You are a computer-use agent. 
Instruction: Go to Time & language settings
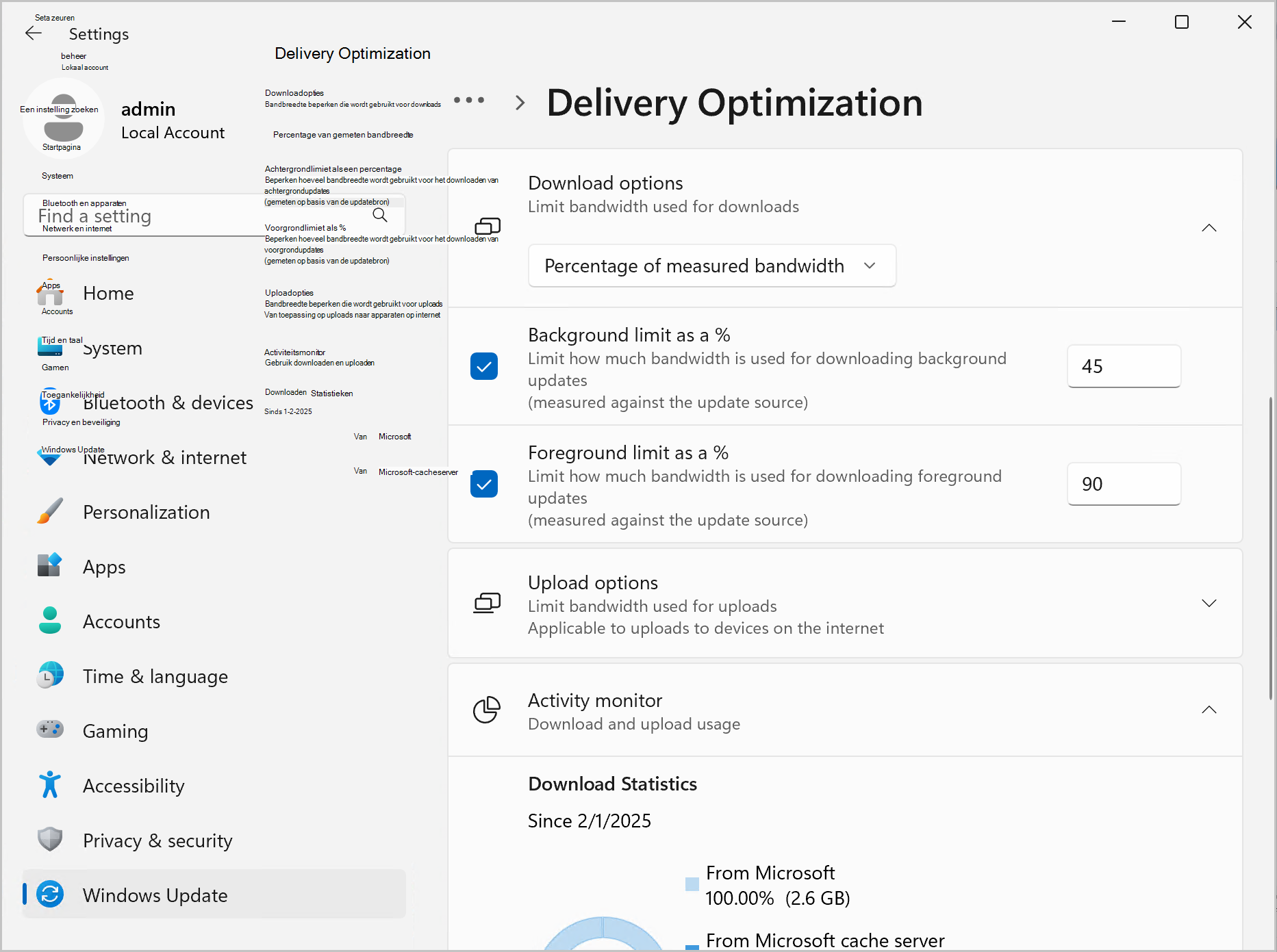(x=214, y=676)
